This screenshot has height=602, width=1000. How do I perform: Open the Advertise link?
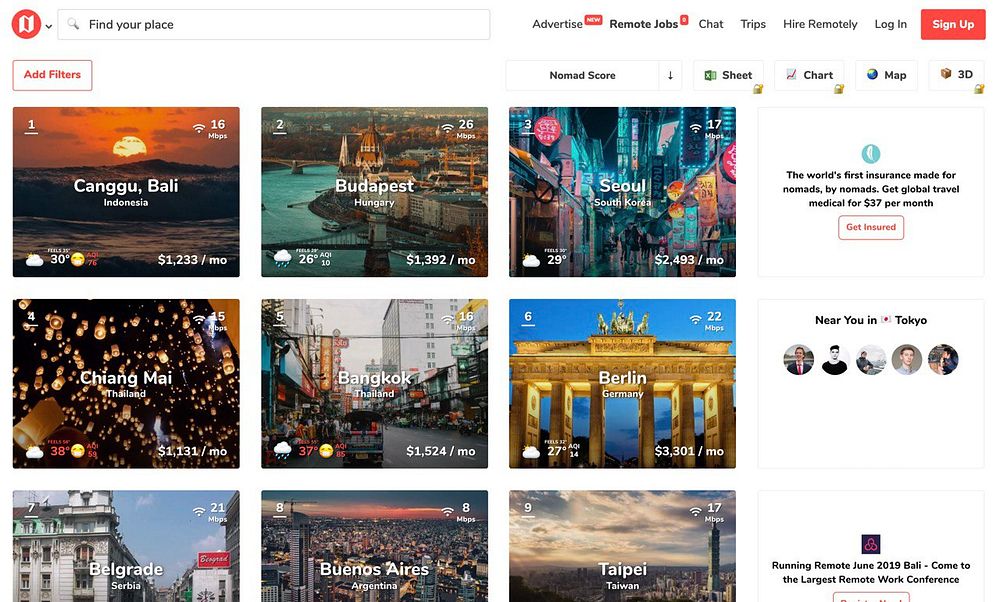[x=557, y=24]
